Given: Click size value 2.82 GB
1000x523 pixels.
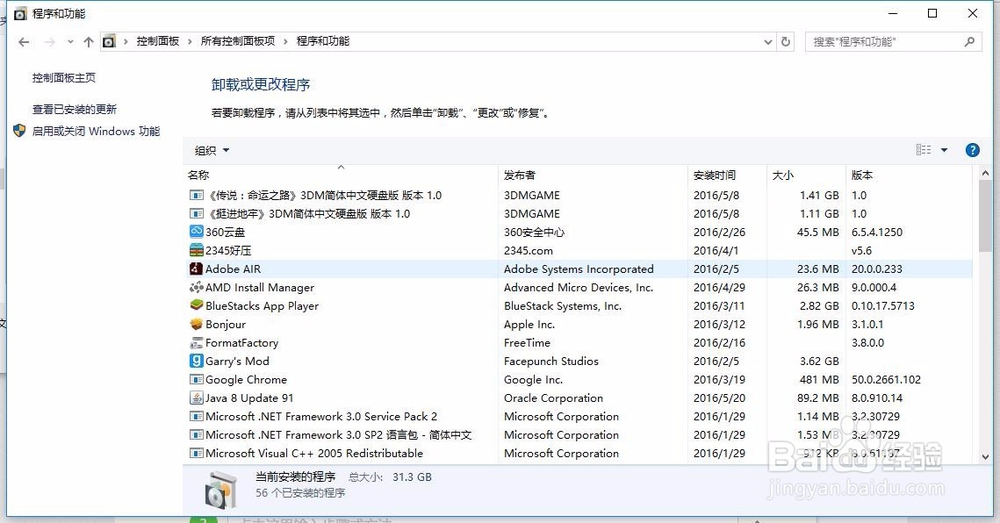Looking at the screenshot, I should click(x=820, y=306).
